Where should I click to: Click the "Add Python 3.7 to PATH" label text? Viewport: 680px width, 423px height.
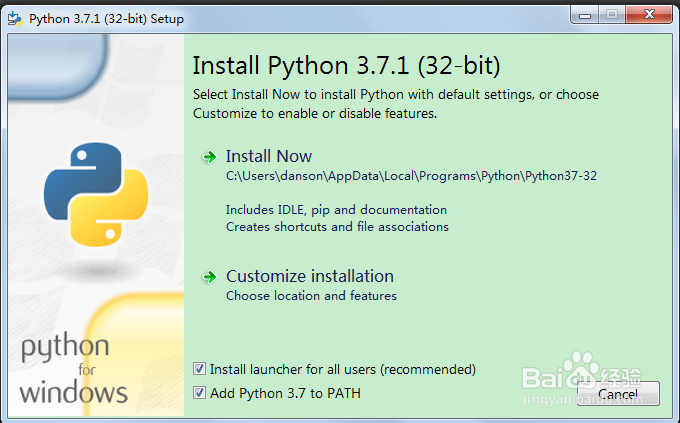285,393
